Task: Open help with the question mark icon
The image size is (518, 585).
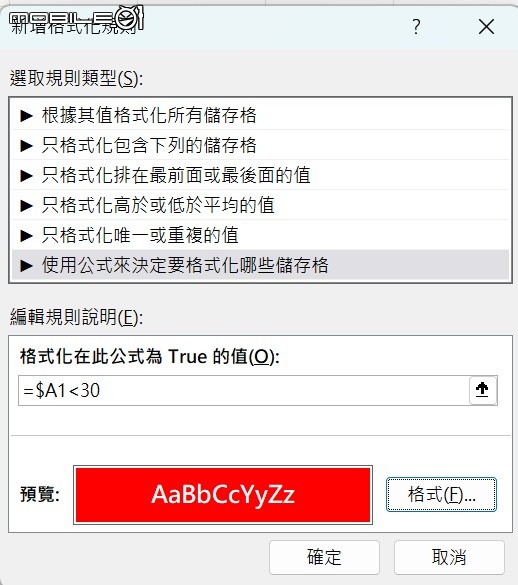Action: [416, 27]
